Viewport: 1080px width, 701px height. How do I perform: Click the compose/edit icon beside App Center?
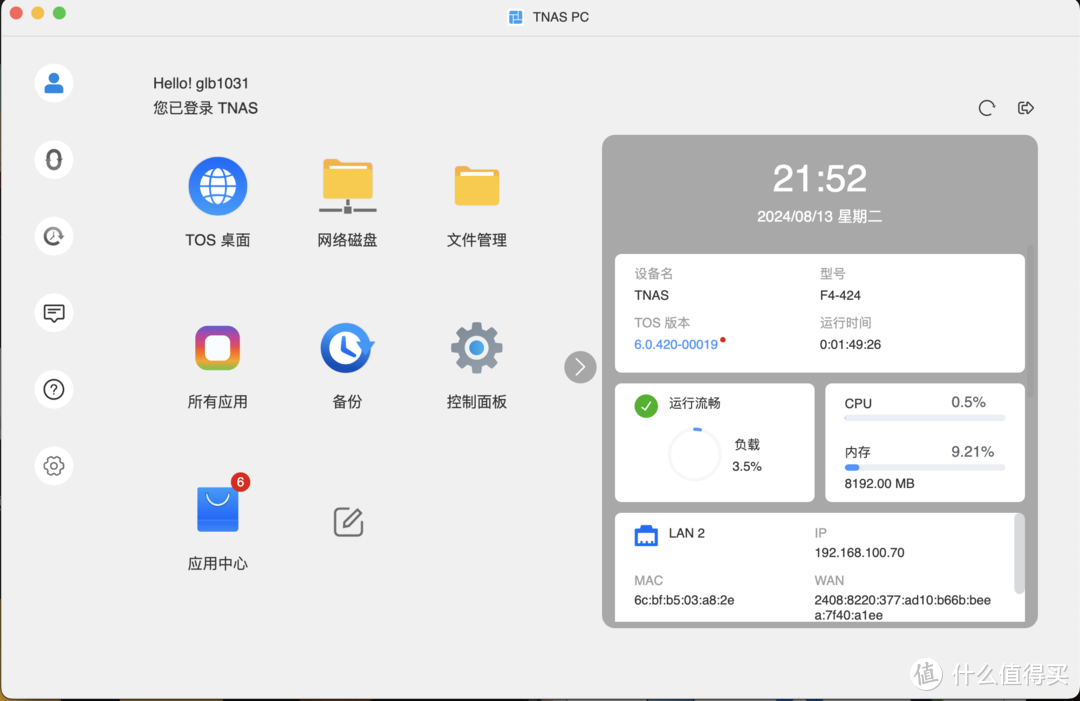click(347, 521)
